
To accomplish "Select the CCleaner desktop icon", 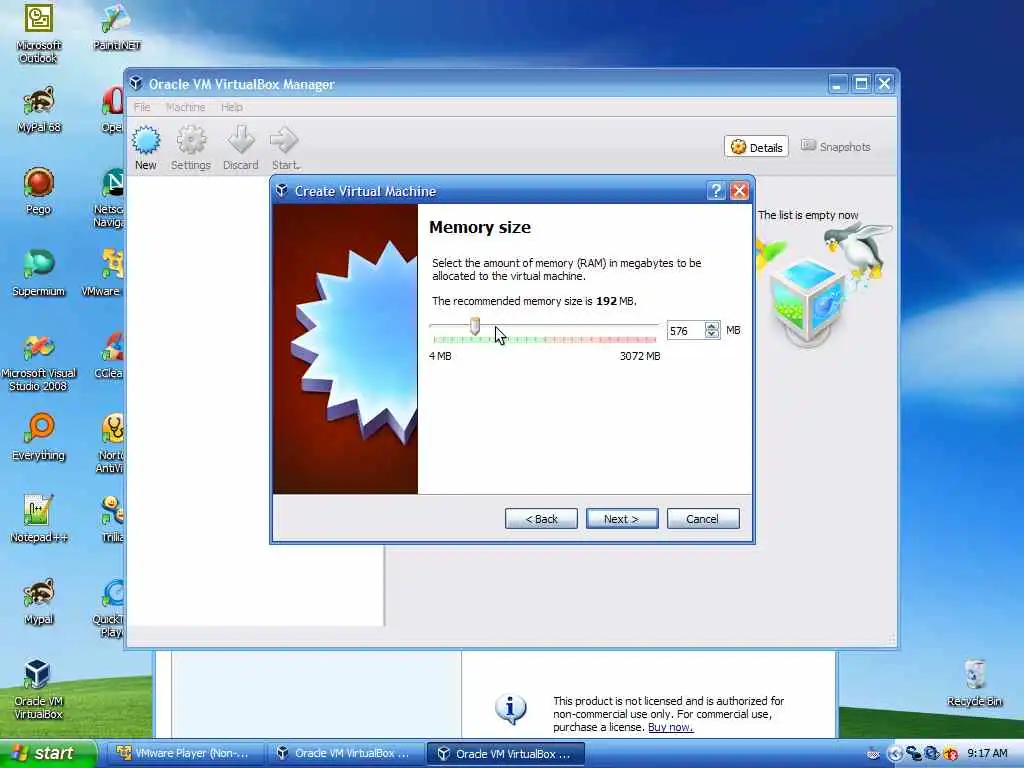I will (x=110, y=356).
